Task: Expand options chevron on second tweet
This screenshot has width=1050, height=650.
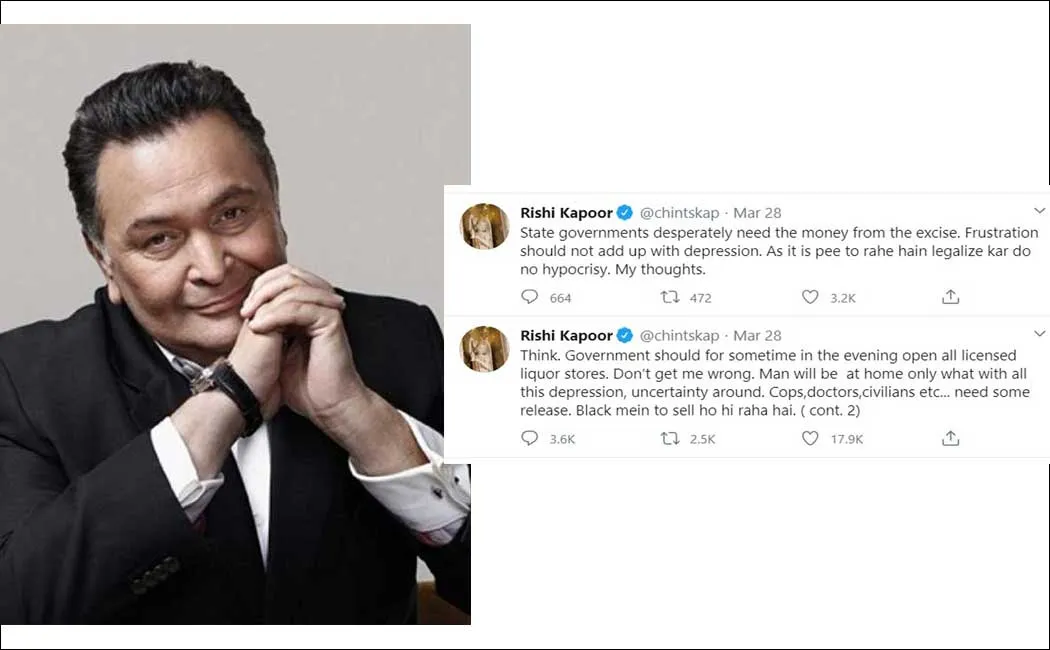Action: (x=1039, y=333)
